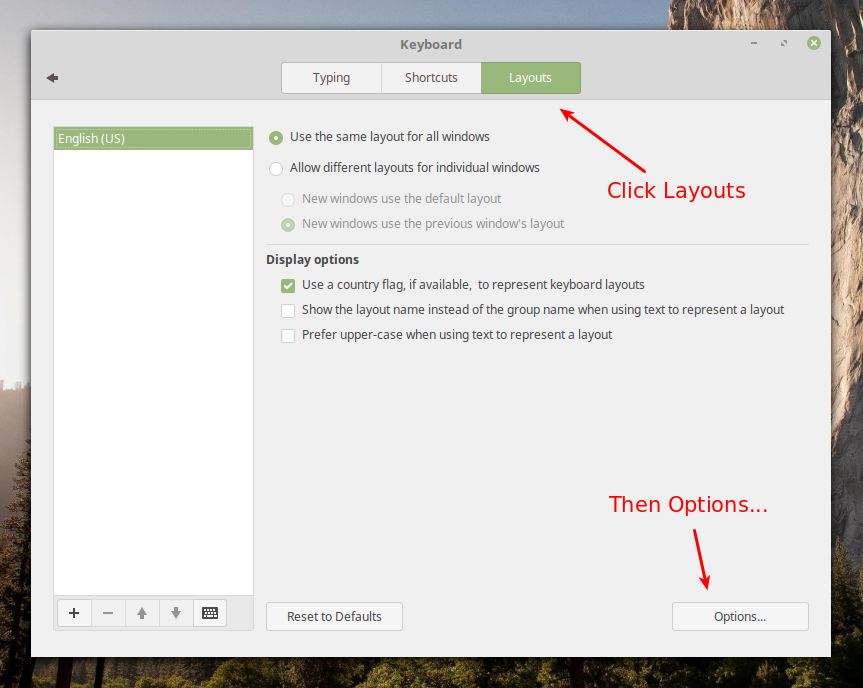The height and width of the screenshot is (688, 863).
Task: Move the layout up in the list
Action: coord(142,613)
